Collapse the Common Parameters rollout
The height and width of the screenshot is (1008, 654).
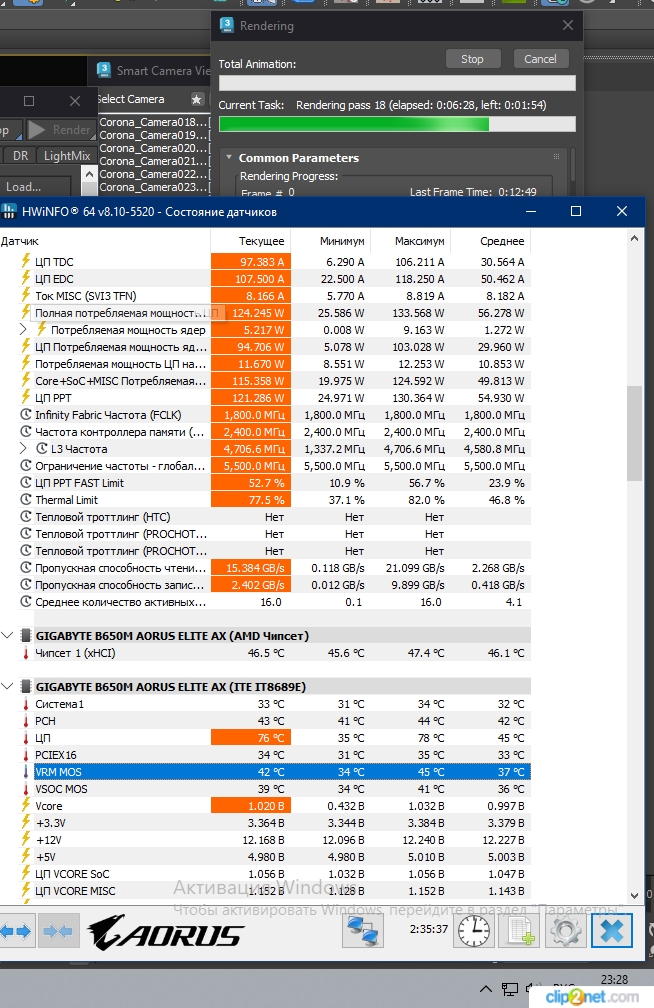click(228, 157)
